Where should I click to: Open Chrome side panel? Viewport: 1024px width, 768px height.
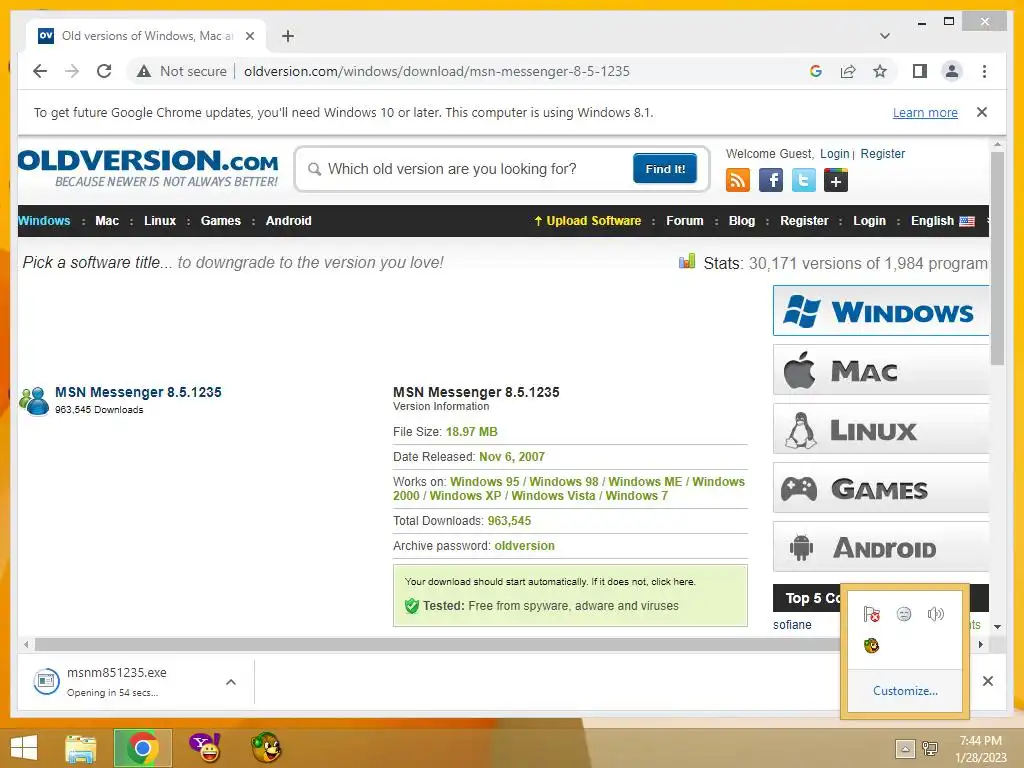click(920, 71)
